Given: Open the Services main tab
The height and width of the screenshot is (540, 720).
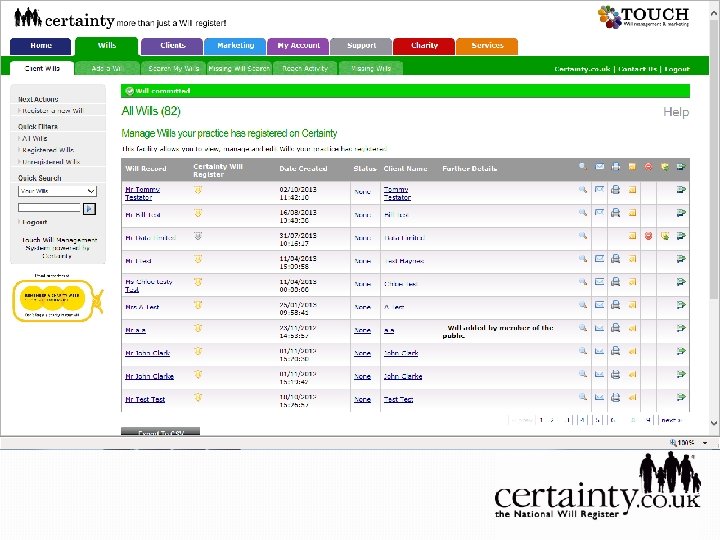Looking at the screenshot, I should [x=487, y=46].
